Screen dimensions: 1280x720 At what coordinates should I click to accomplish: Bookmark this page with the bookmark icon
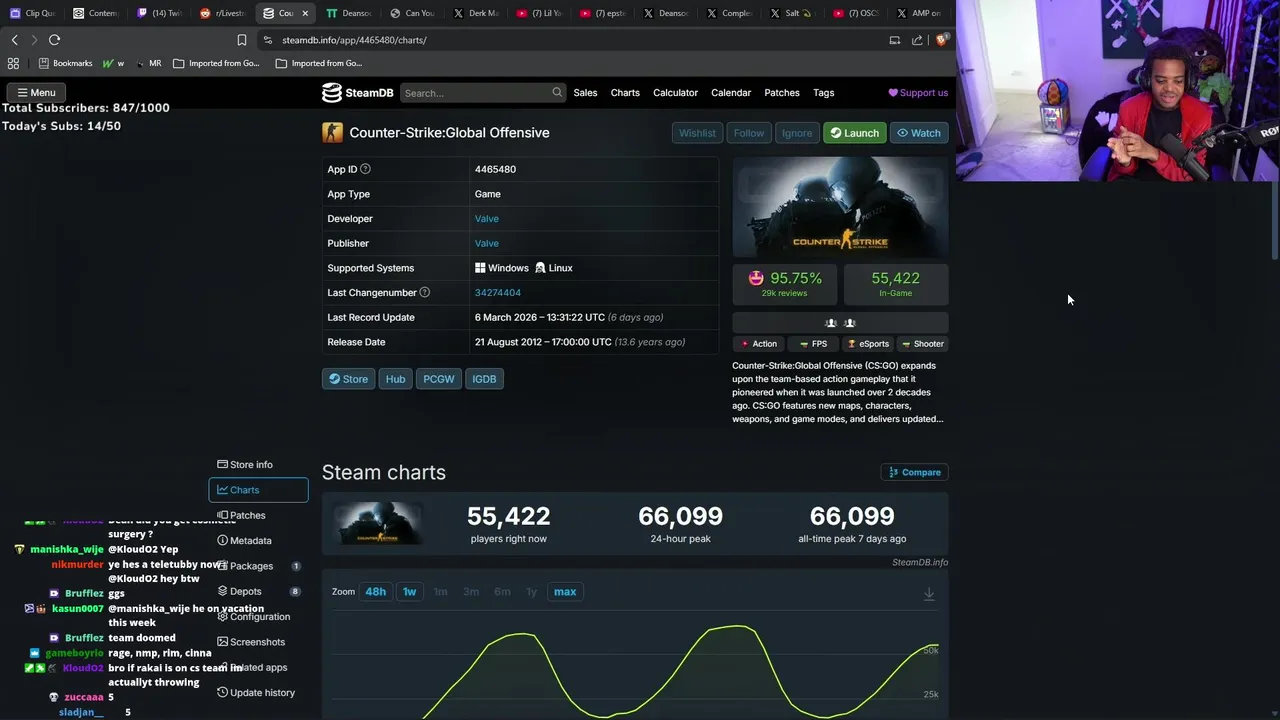[x=242, y=40]
